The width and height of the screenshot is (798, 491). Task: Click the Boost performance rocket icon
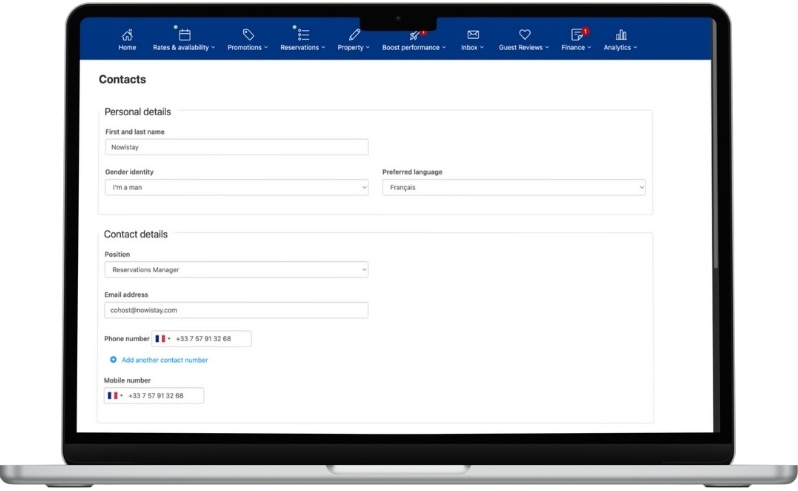click(414, 35)
